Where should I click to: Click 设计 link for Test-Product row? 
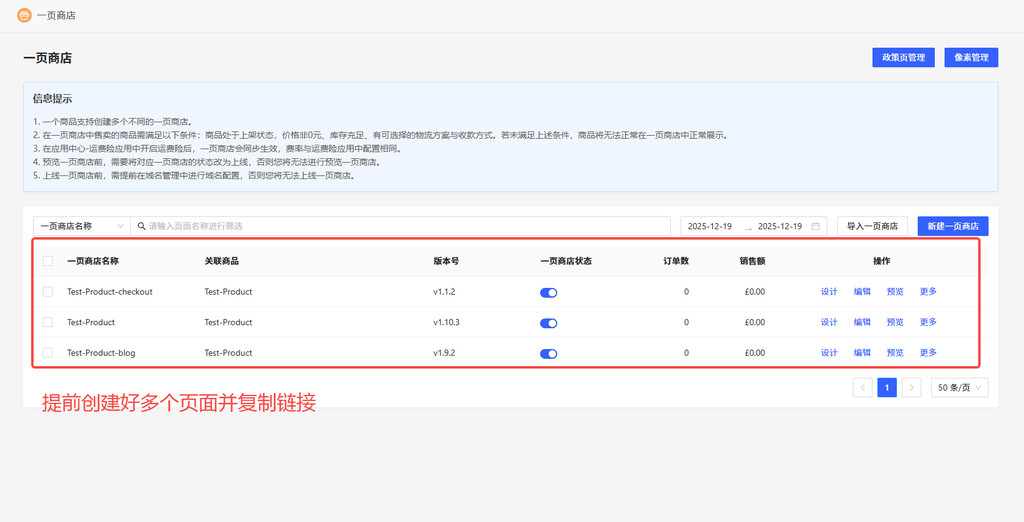[829, 323]
